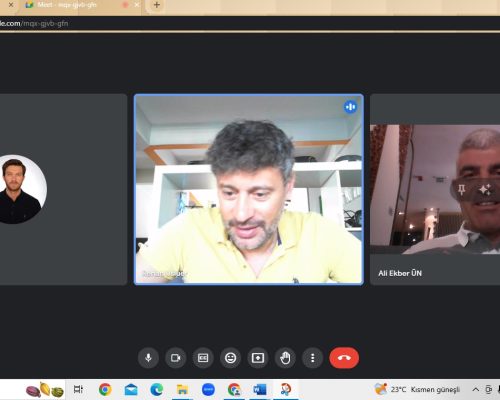This screenshot has width=500, height=400.
Task: Click the recording red dot on Meet tab
Action: [x=126, y=5]
